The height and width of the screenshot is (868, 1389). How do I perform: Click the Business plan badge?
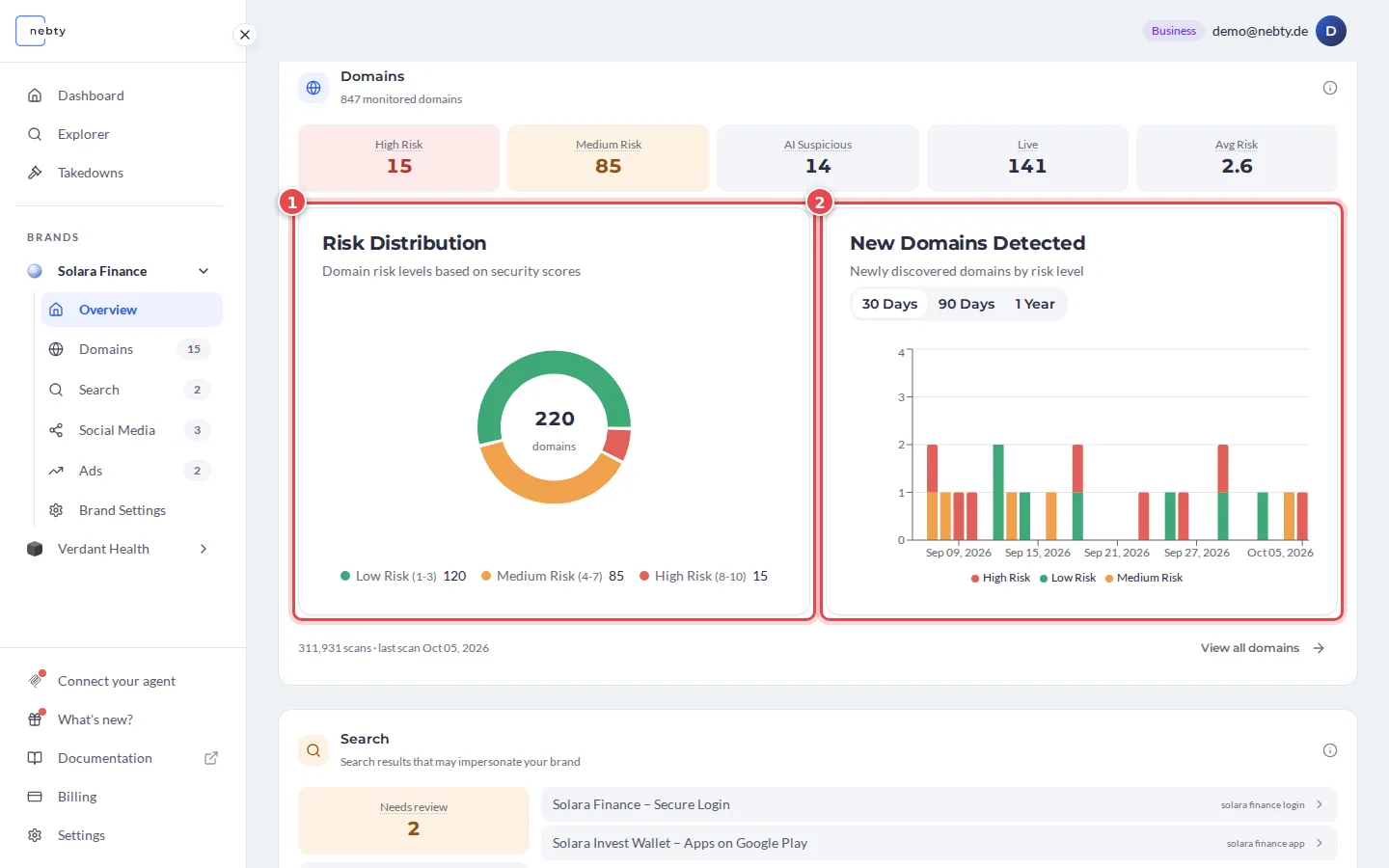click(x=1174, y=31)
